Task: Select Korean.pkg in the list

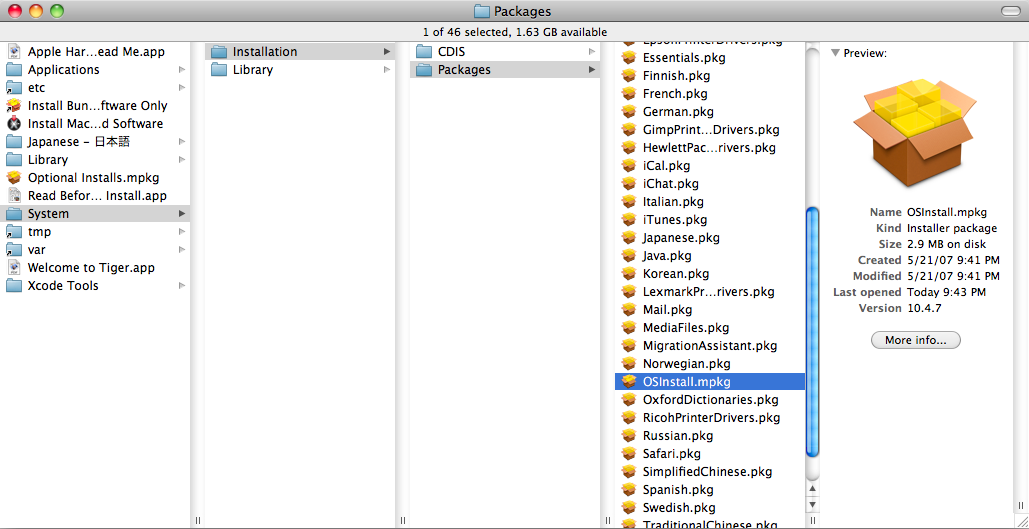Action: click(x=710, y=273)
